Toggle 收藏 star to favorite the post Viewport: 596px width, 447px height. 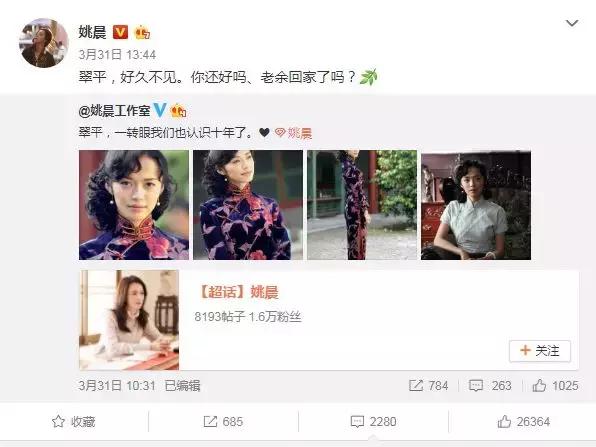click(73, 422)
